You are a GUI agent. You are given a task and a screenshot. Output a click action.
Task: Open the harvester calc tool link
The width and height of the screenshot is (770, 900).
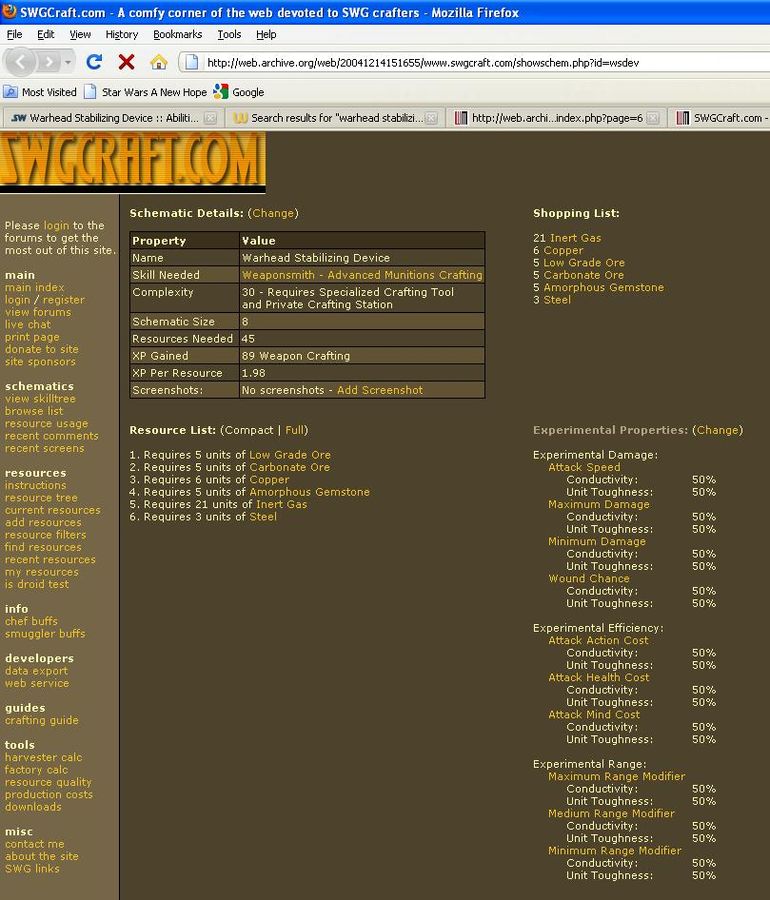(43, 758)
